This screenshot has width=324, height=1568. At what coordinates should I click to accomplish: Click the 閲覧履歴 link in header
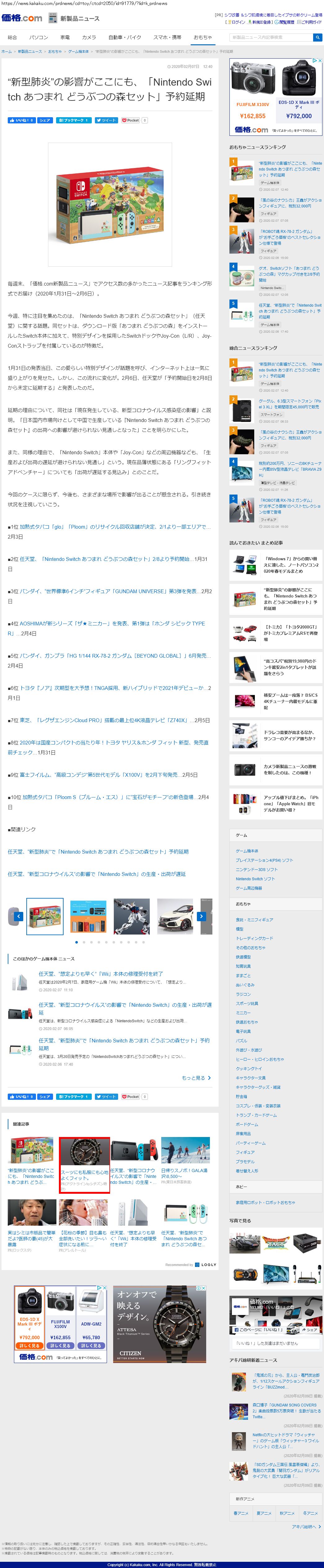pyautogui.click(x=286, y=22)
